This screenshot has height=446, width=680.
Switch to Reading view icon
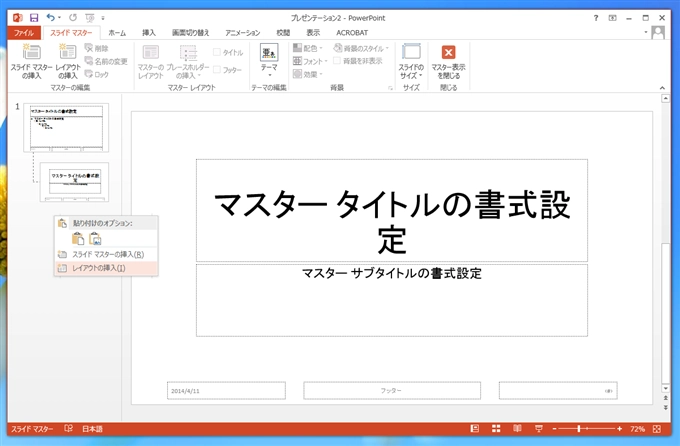[517, 429]
